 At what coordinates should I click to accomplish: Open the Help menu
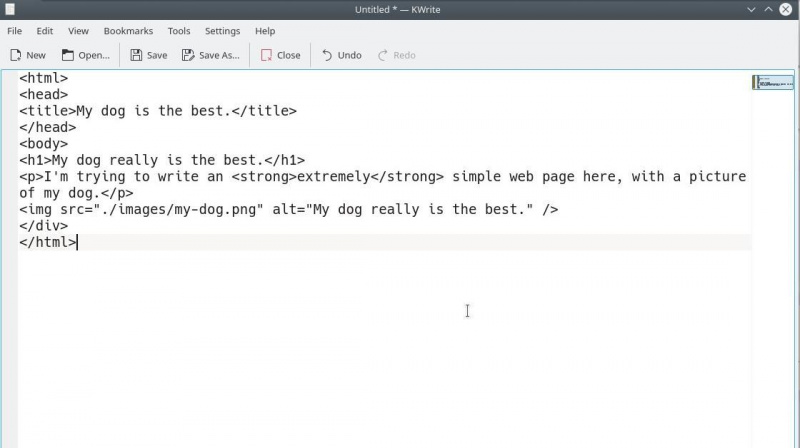click(x=265, y=31)
